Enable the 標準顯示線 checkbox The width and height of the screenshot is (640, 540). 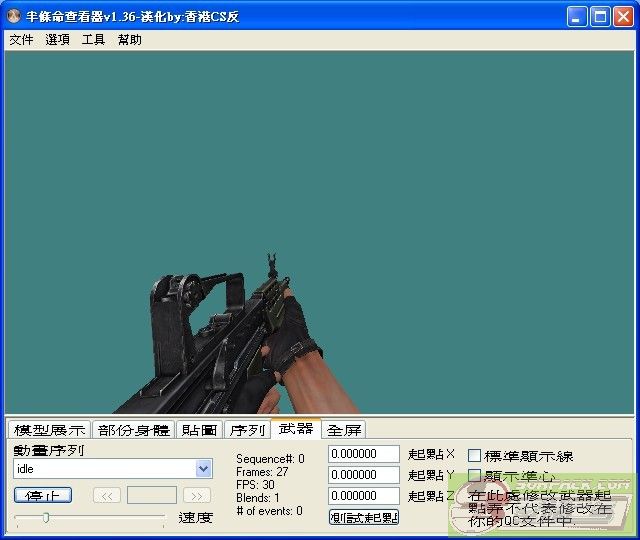click(474, 456)
